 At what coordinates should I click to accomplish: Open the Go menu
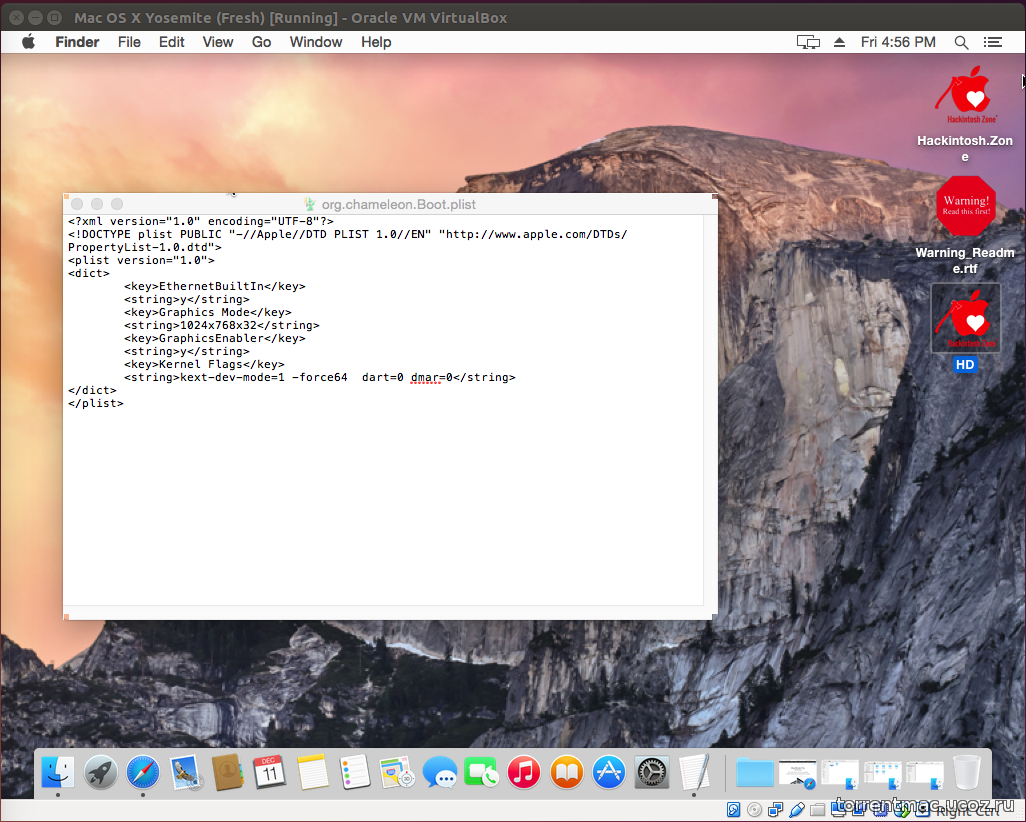point(261,42)
